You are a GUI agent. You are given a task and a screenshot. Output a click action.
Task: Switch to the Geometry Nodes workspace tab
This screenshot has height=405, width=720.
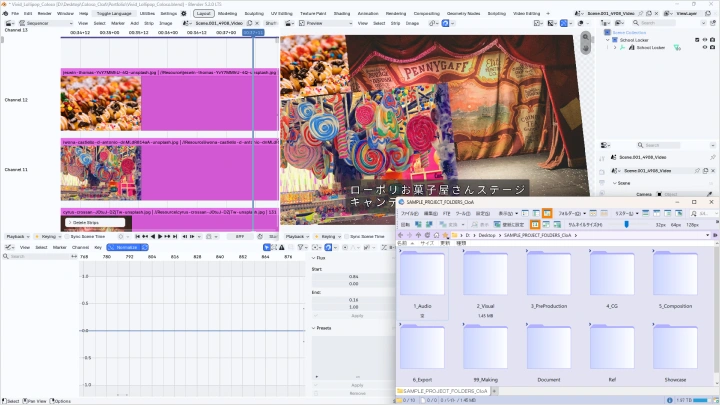[463, 13]
